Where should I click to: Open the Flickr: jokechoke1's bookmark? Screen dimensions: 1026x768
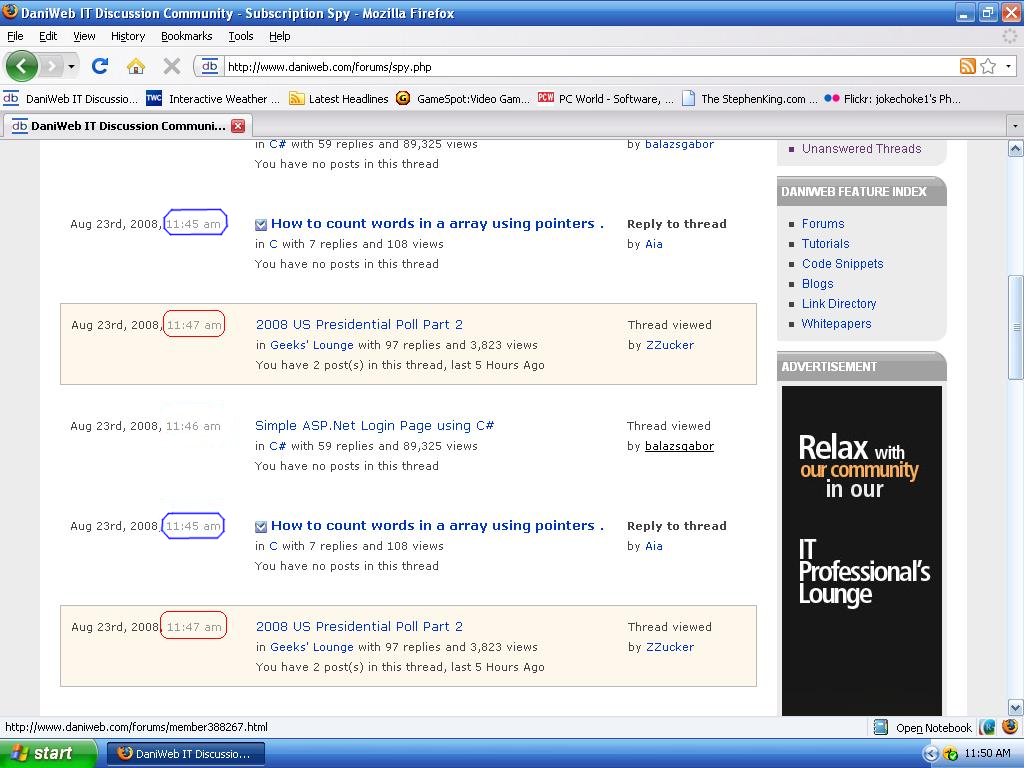(893, 99)
